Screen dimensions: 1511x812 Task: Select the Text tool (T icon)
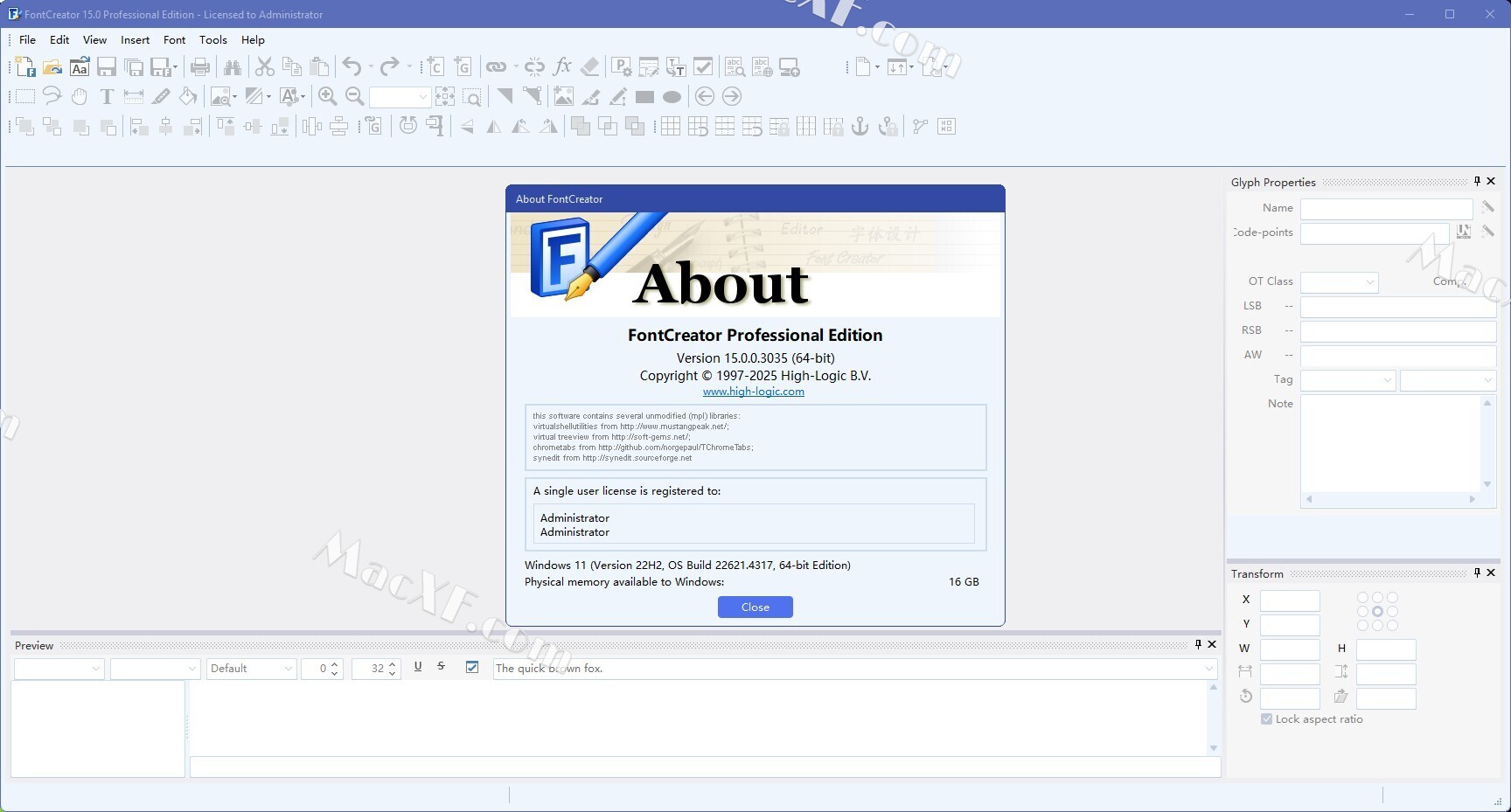pyautogui.click(x=107, y=97)
